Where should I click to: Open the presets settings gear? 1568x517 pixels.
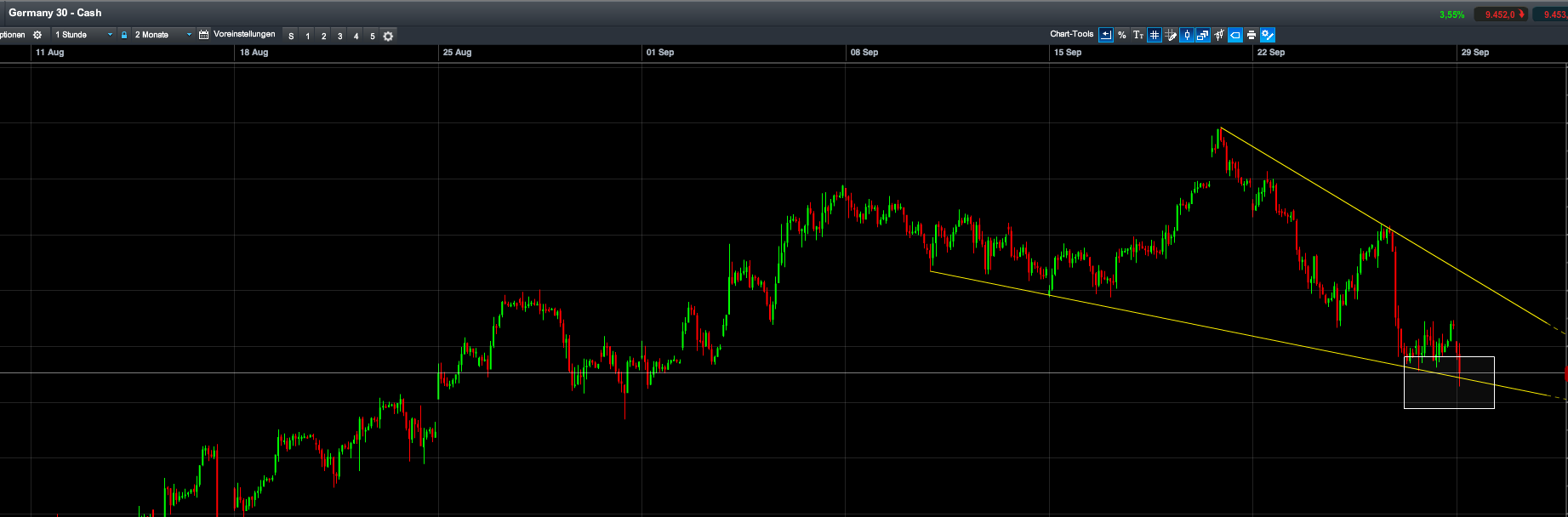(389, 36)
